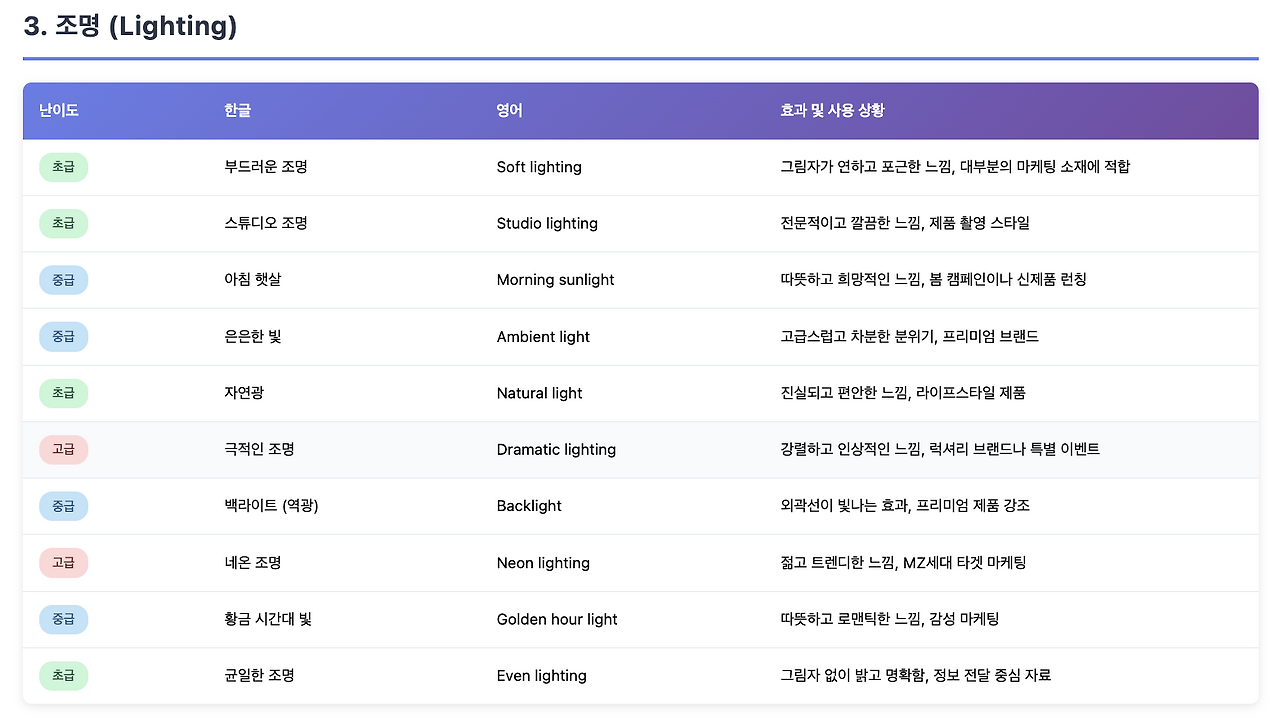Click the '효과 및 사용 상황' column header
Image resolution: width=1280 pixels, height=725 pixels.
[832, 110]
